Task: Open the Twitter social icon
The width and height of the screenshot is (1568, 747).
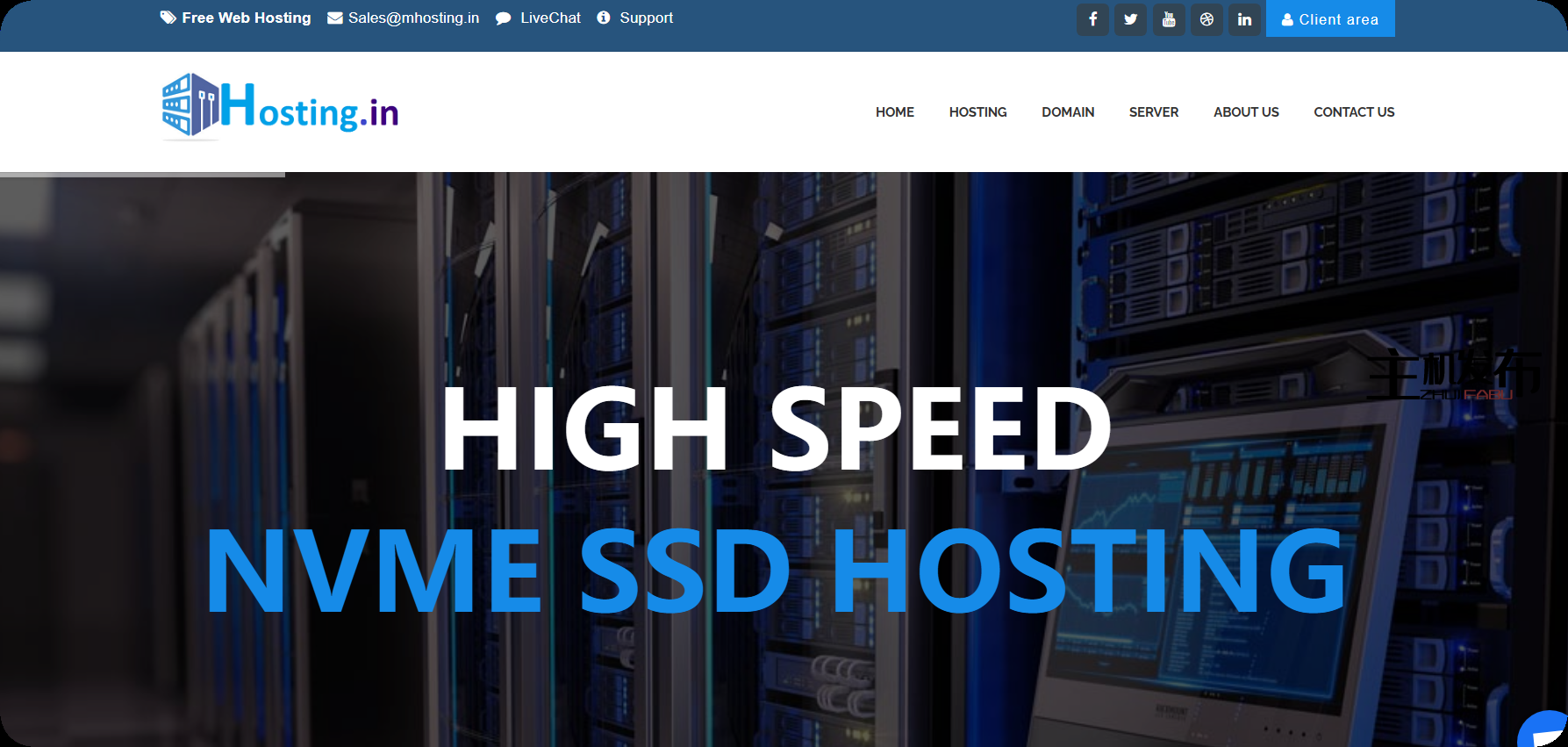Action: coord(1130,19)
